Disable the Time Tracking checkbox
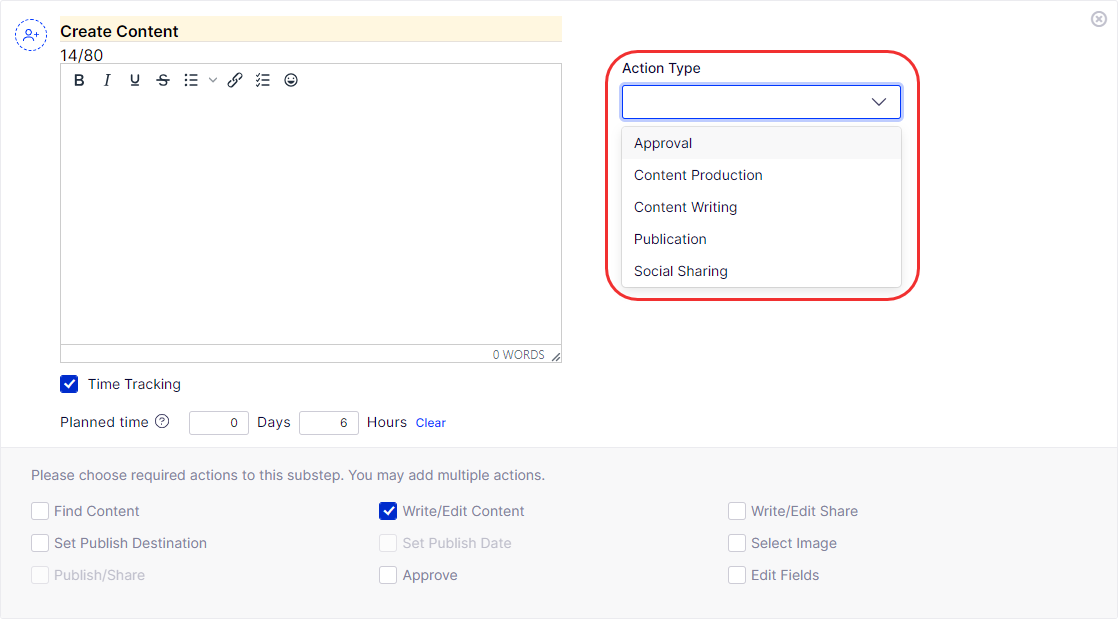Screen dimensions: 1118x619 (x=69, y=384)
